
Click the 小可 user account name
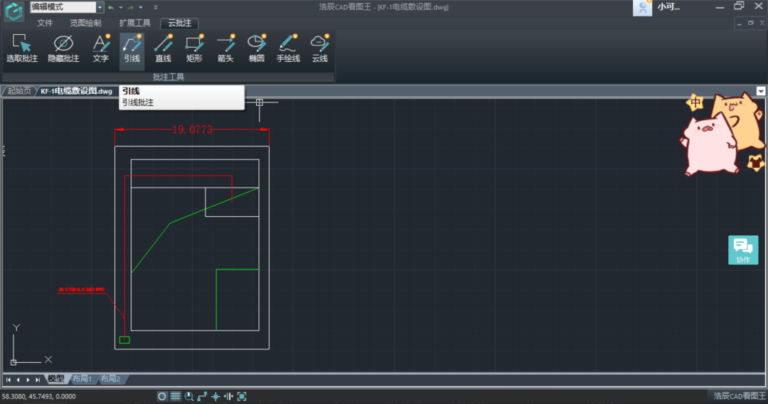[669, 7]
